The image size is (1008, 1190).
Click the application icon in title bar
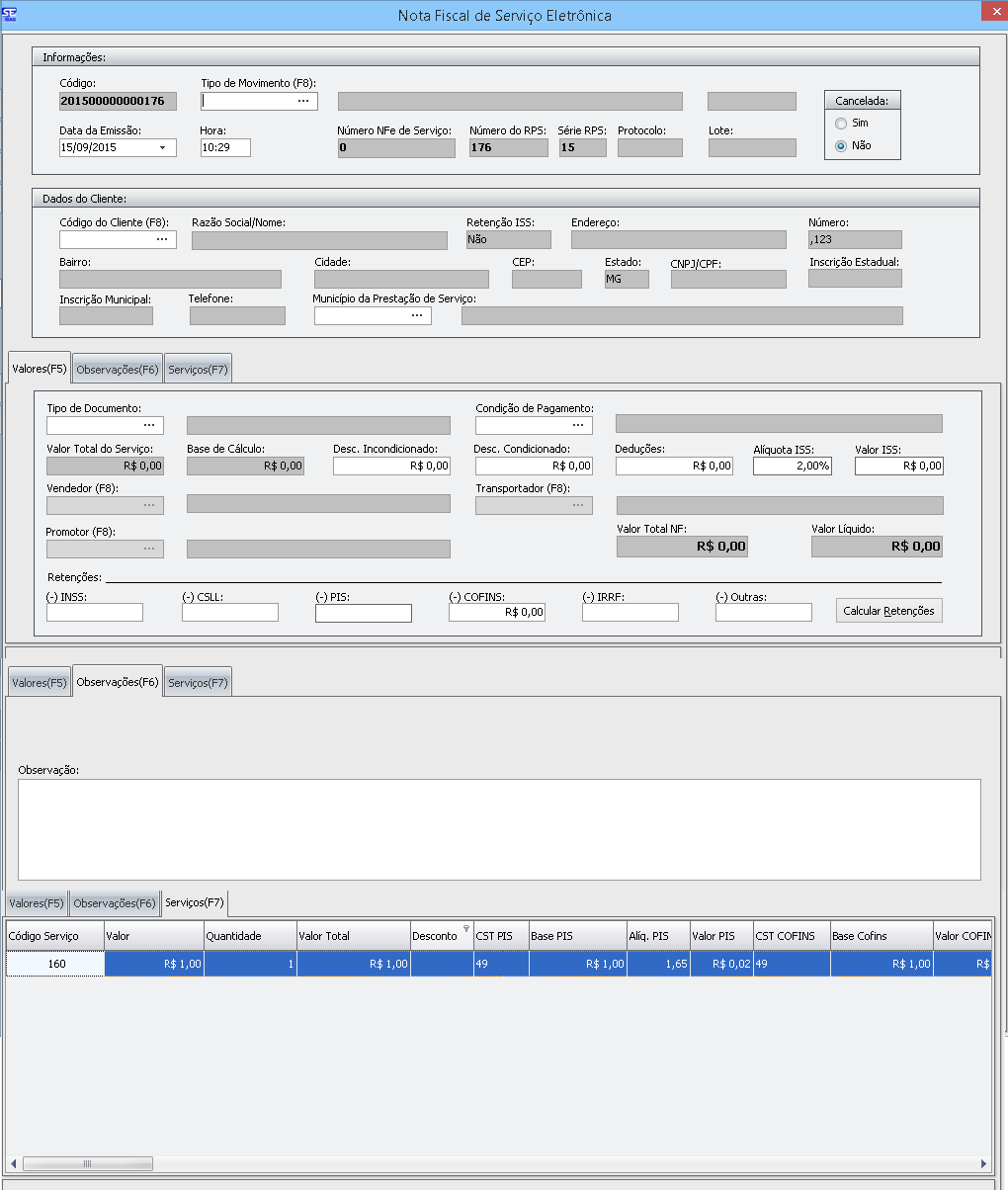[10, 14]
